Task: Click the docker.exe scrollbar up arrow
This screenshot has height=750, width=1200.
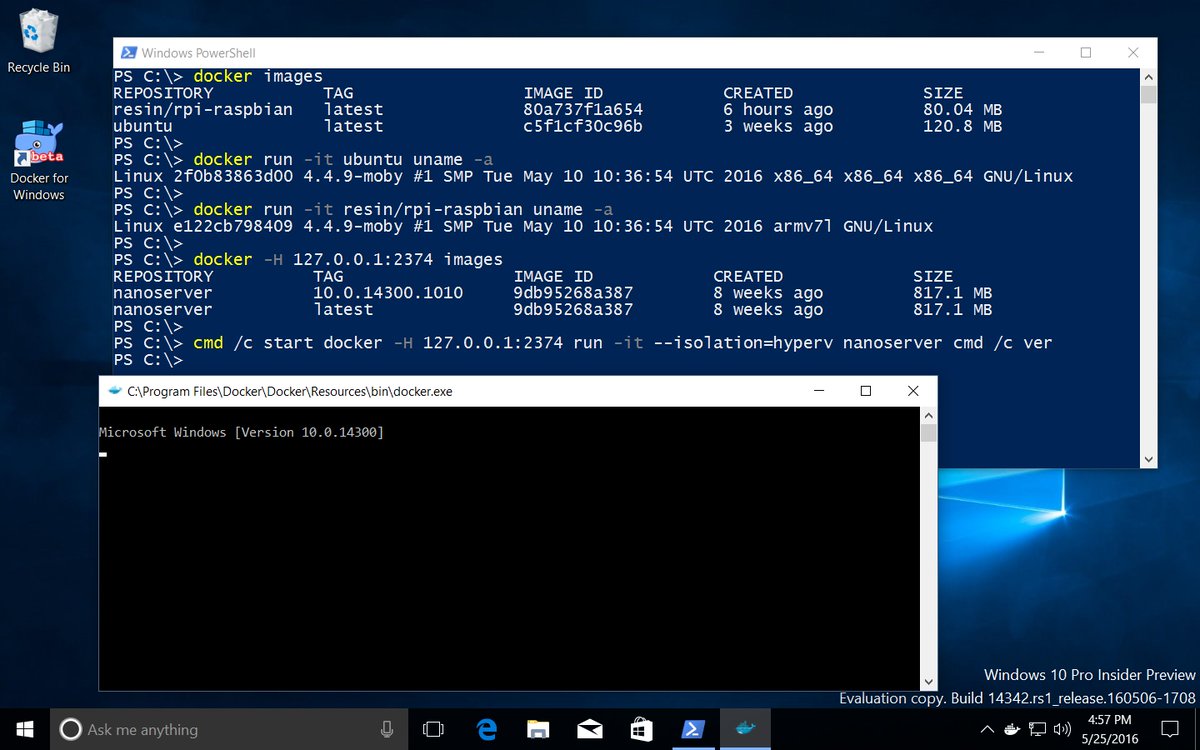Action: pos(929,415)
